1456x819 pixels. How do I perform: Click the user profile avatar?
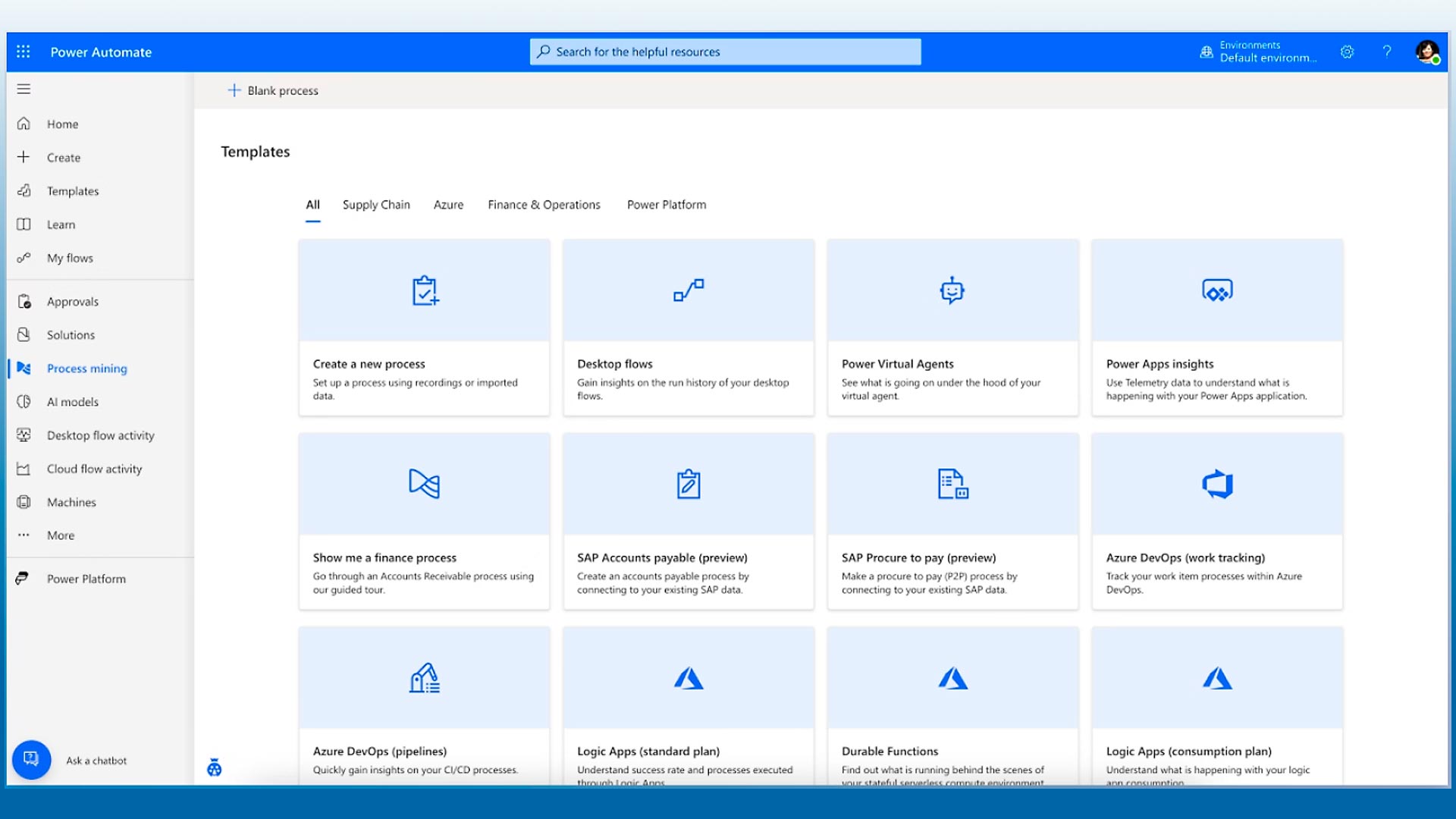click(x=1426, y=52)
